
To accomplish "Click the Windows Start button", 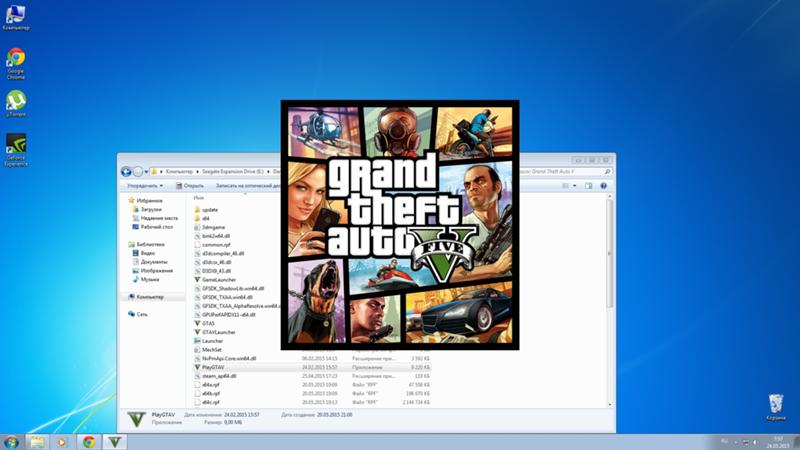I will 11,442.
